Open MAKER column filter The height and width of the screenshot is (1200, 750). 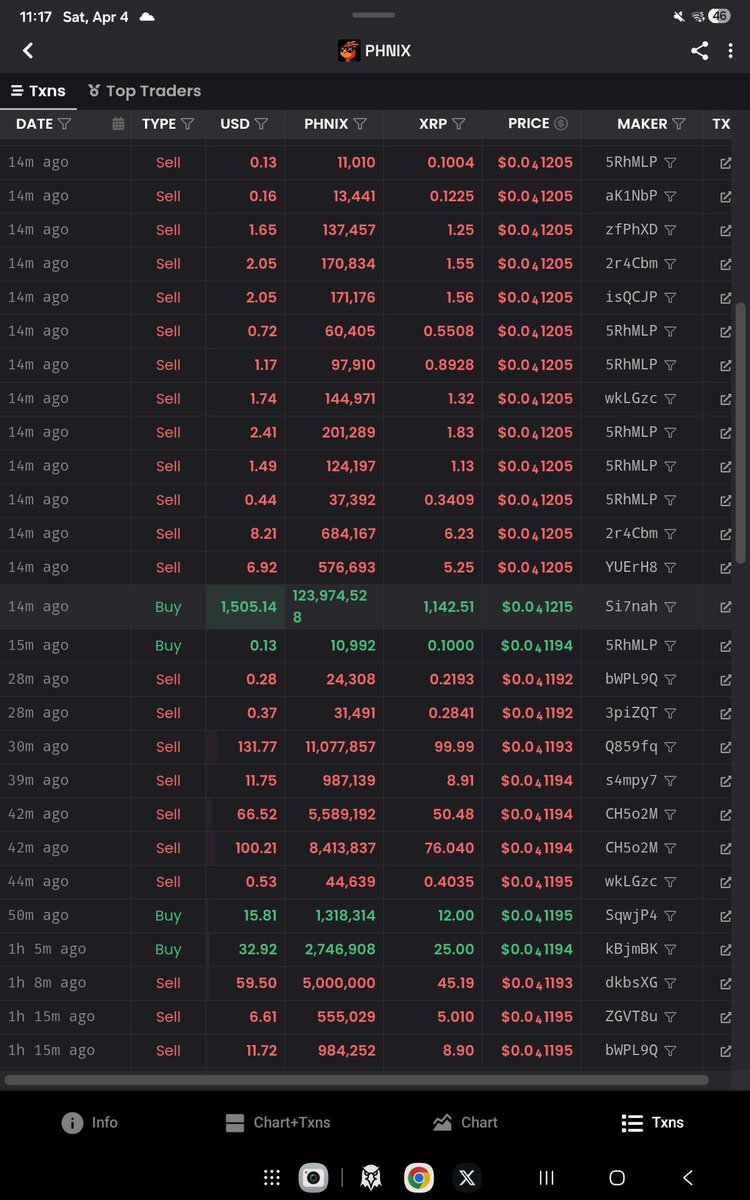679,124
